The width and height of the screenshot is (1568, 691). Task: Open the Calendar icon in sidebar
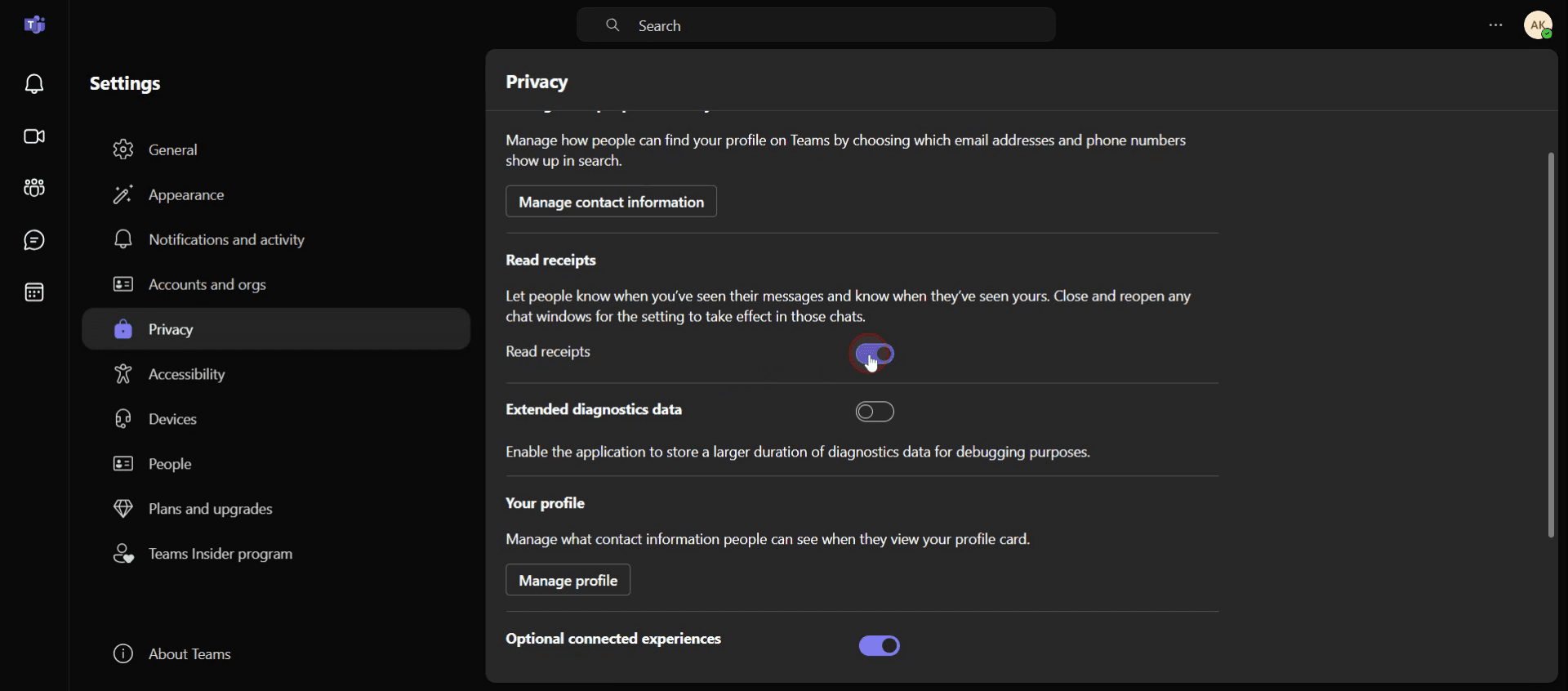pos(34,292)
